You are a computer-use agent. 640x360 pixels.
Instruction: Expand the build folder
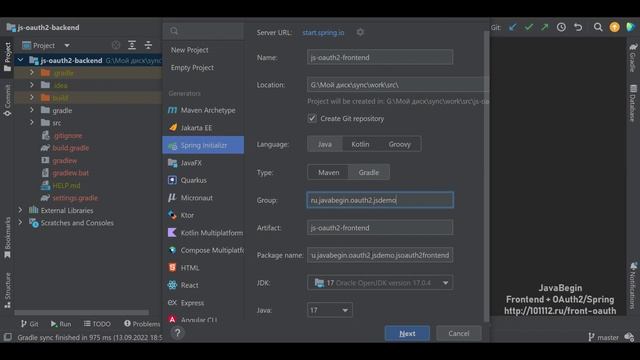click(32, 98)
